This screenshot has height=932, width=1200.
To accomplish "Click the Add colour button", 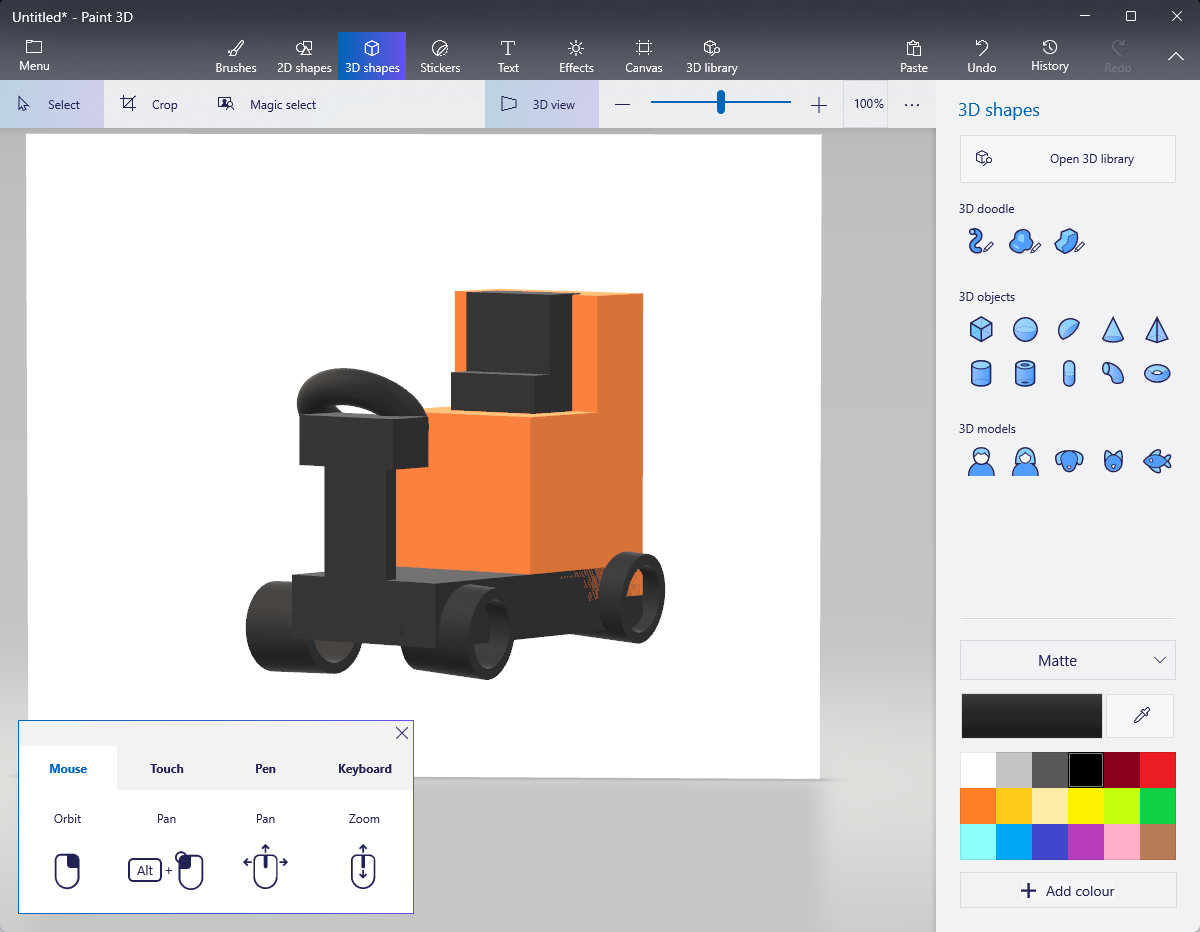I will (1067, 890).
